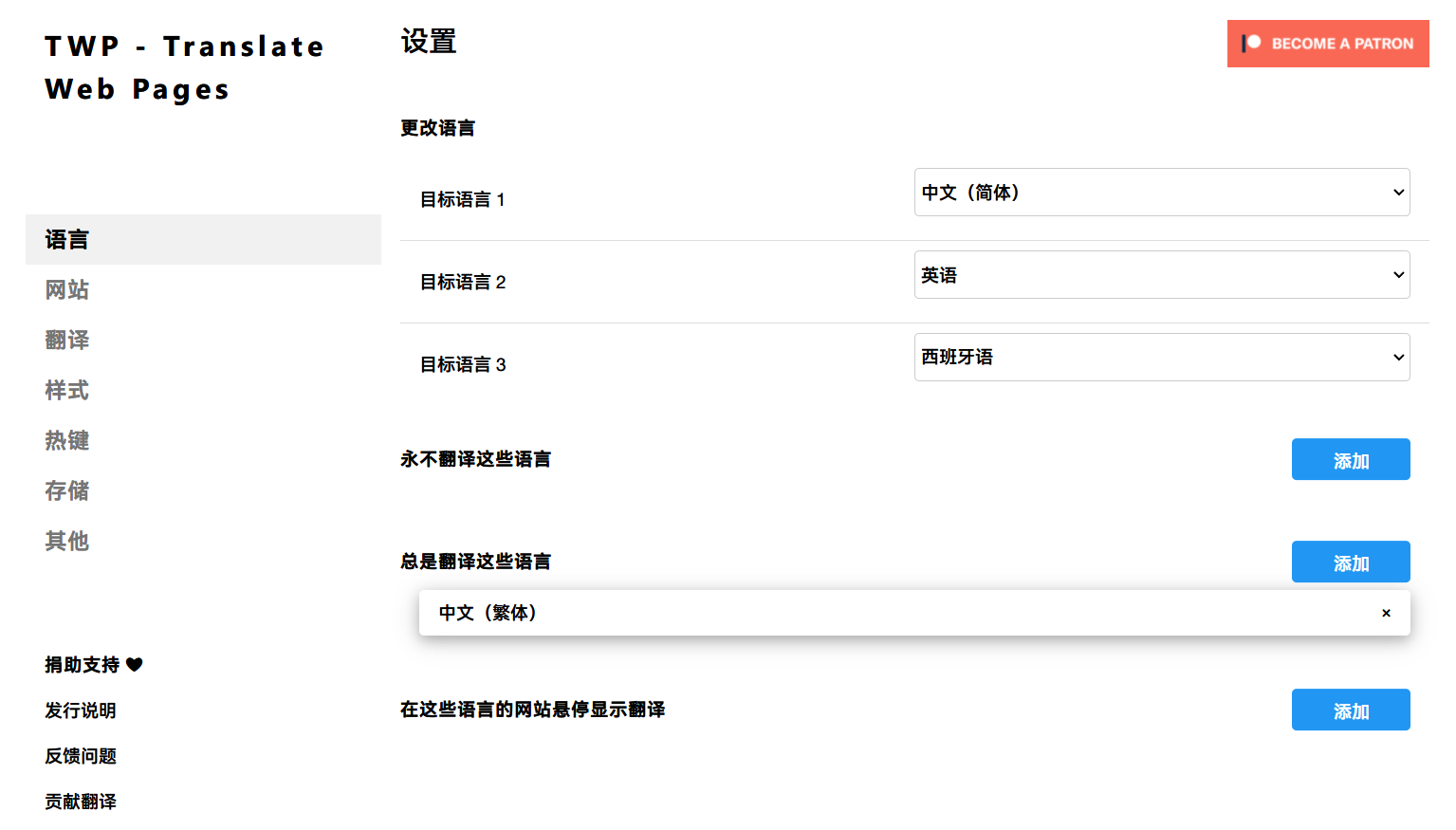Open the 翻译 settings section
1456x830 pixels.
click(66, 340)
